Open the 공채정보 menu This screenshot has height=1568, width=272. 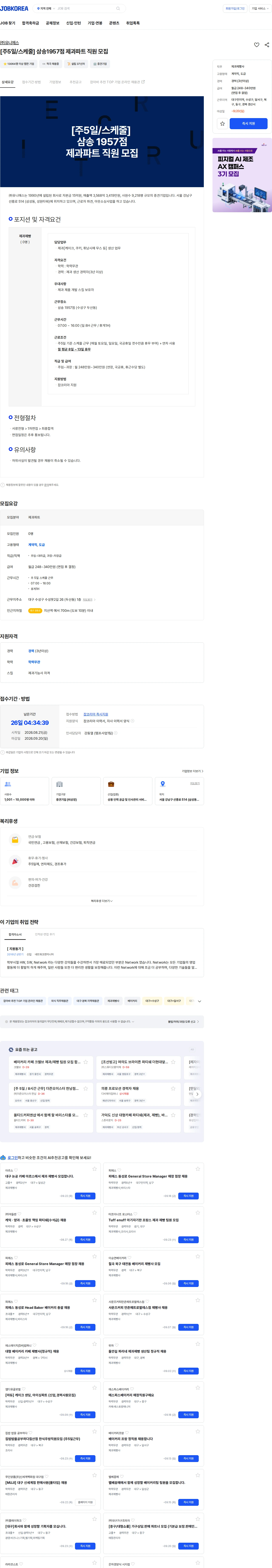52,23
